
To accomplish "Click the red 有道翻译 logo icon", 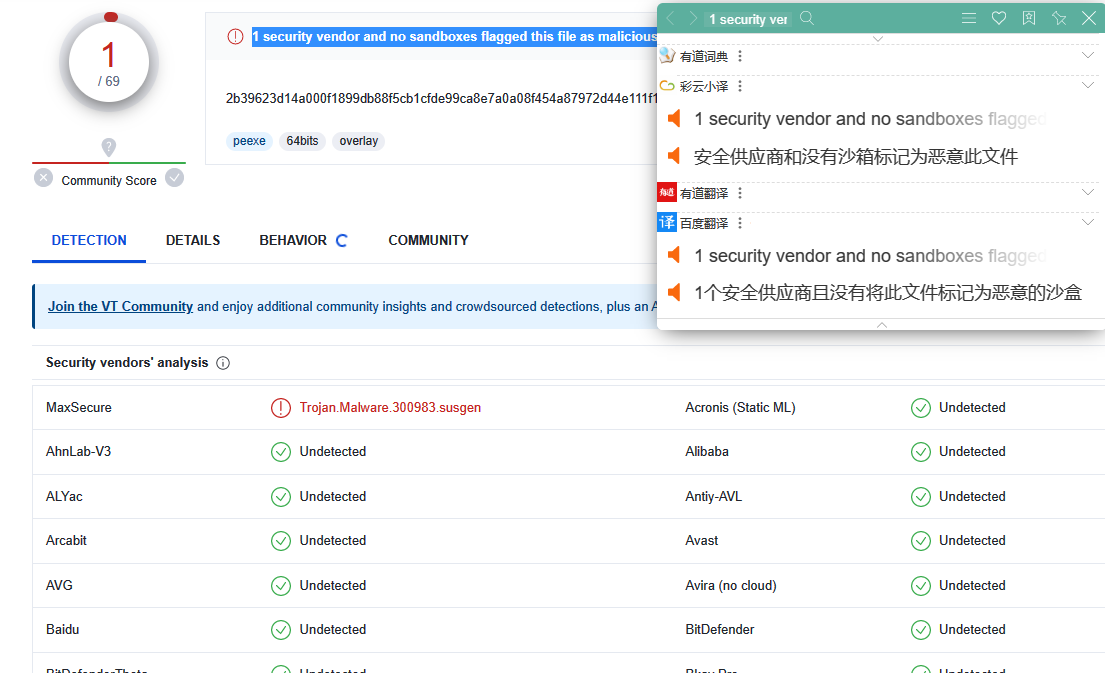I will 667,192.
